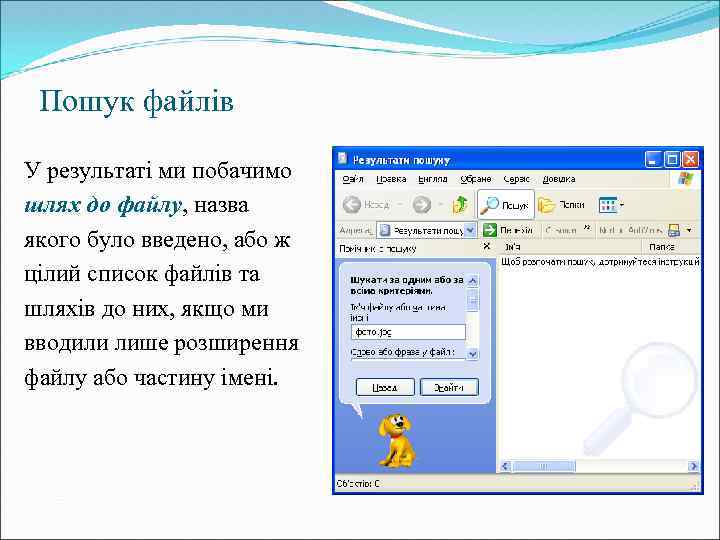Open the Back history dropdown arrow

tap(400, 205)
